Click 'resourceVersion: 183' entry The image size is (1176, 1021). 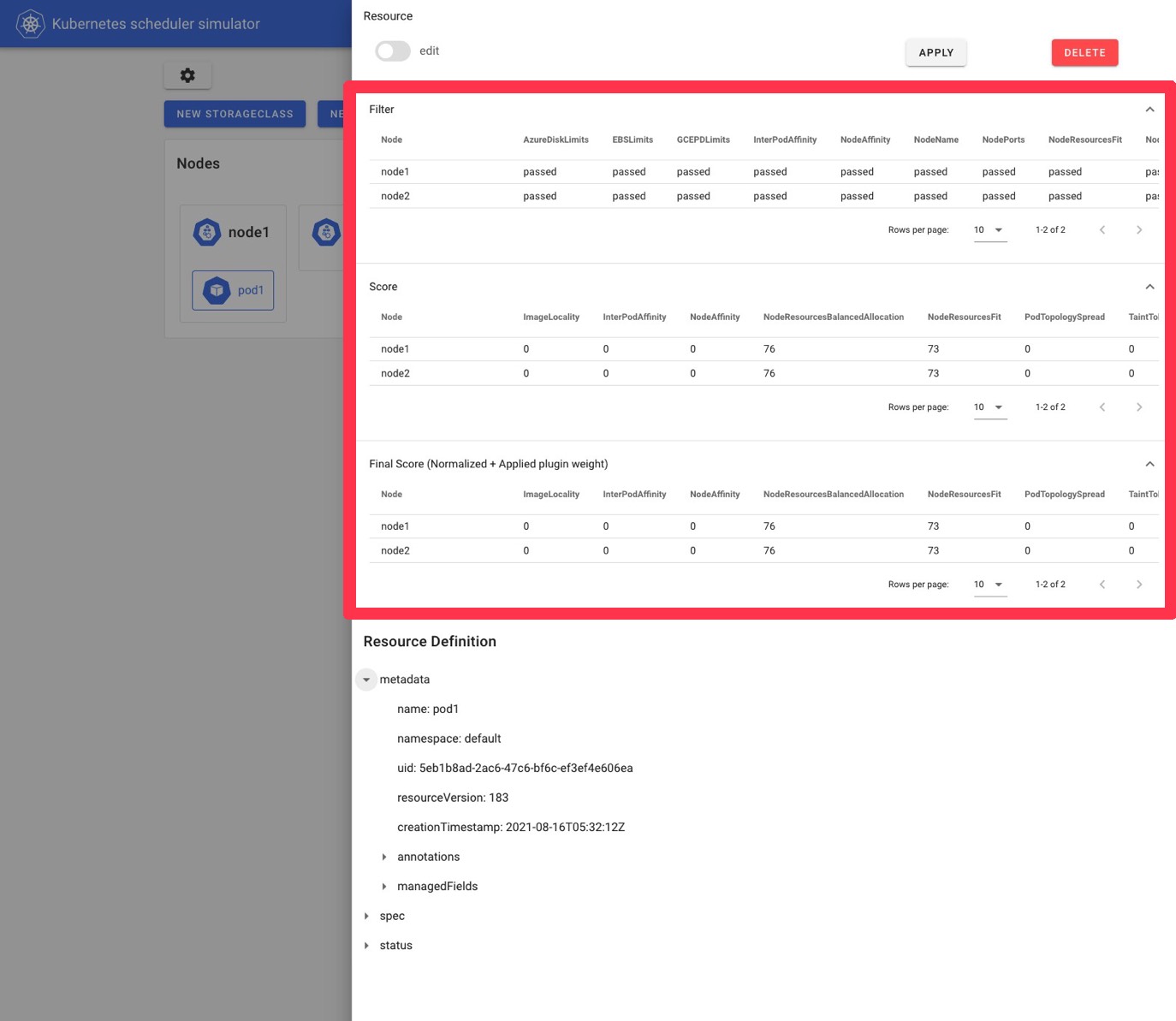[453, 798]
